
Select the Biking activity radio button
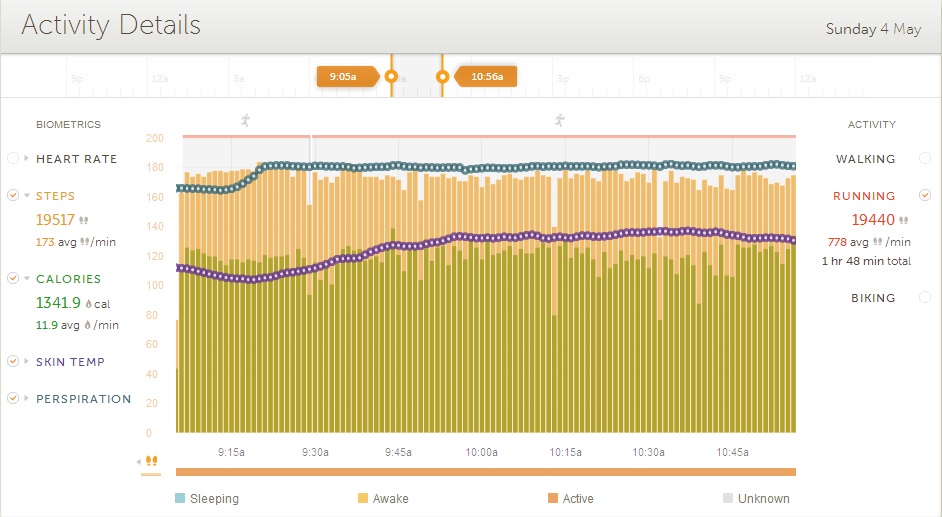tap(925, 298)
